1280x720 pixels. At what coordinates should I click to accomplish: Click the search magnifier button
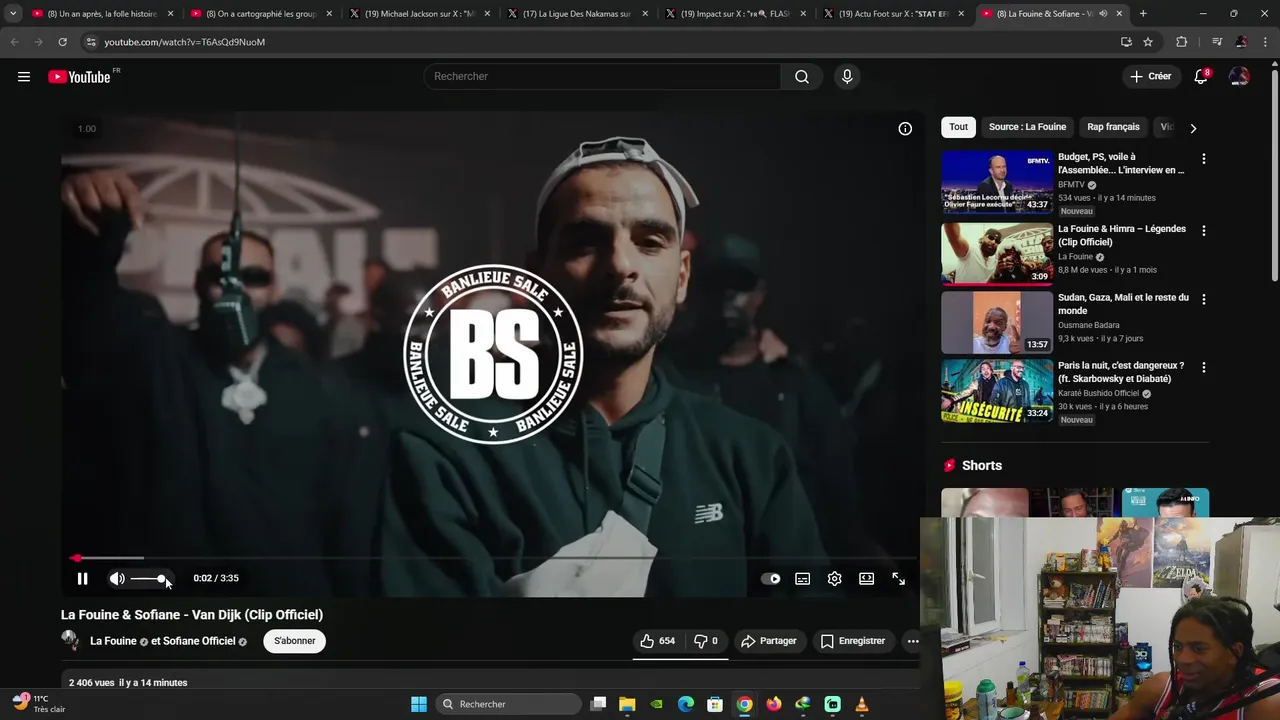click(802, 77)
